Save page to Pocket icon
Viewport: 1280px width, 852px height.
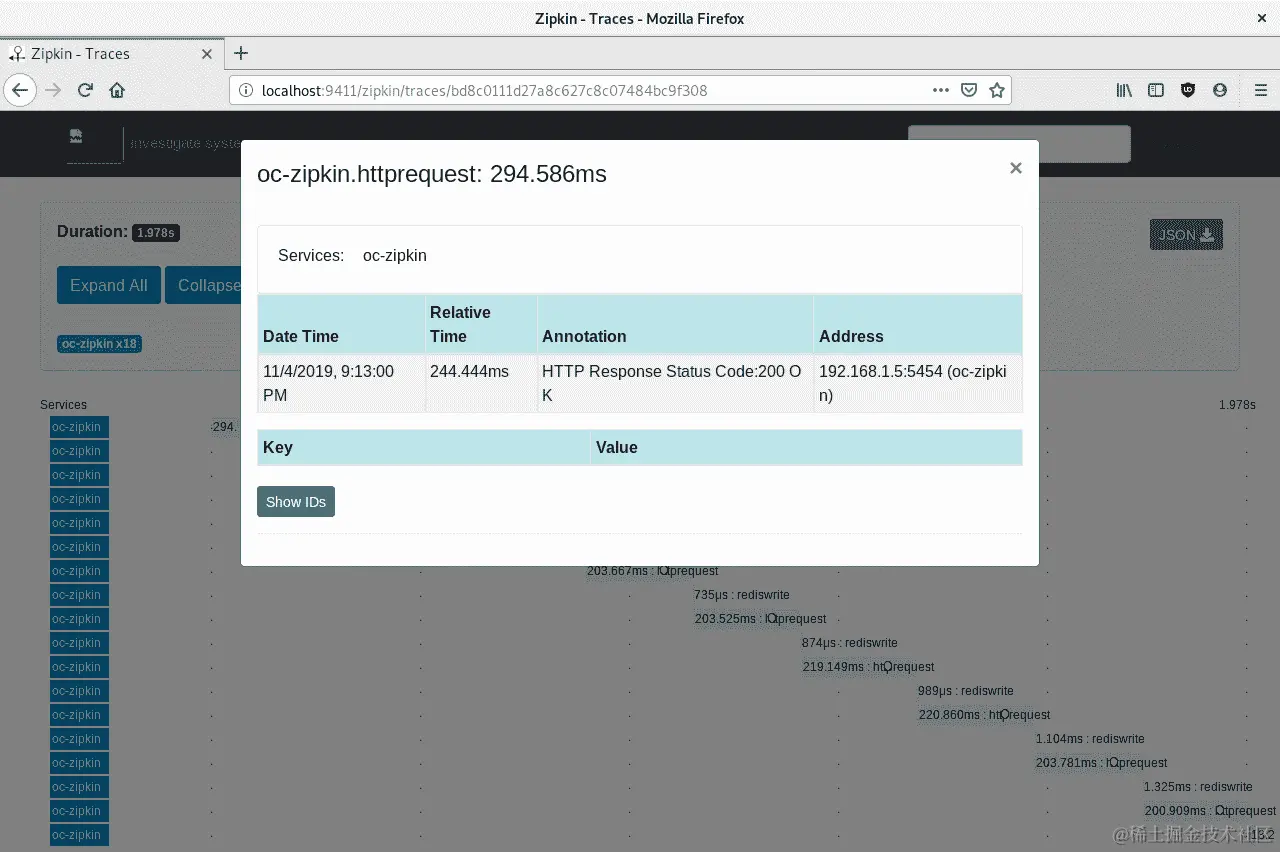969,90
